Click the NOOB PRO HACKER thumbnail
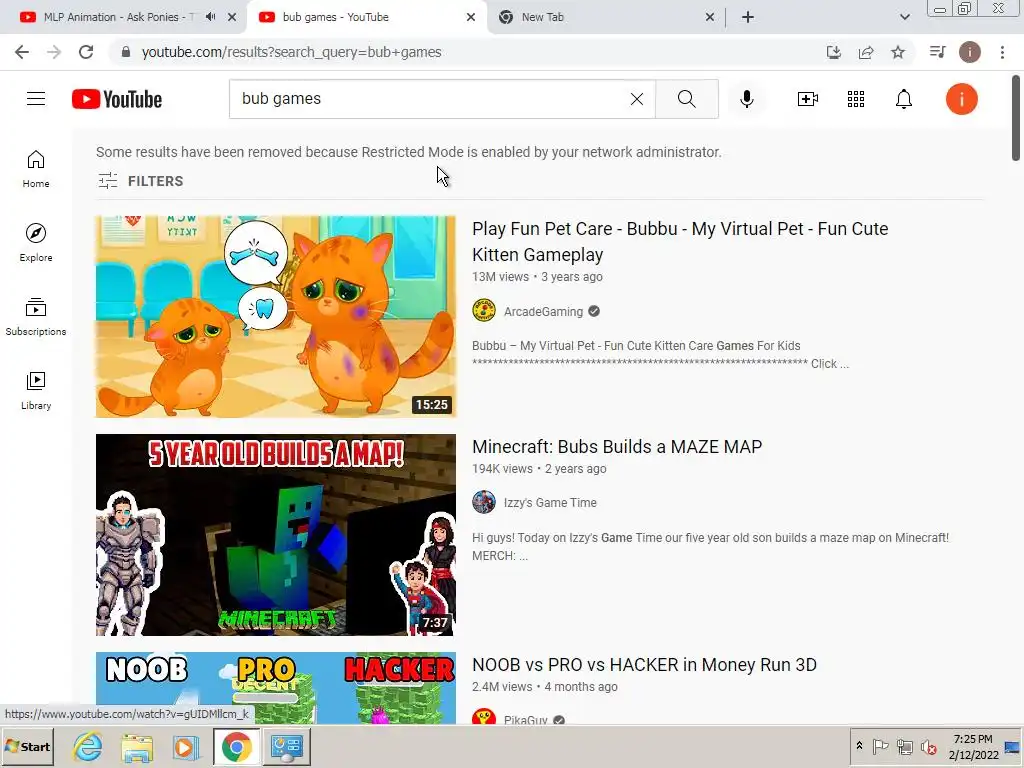 (276, 688)
